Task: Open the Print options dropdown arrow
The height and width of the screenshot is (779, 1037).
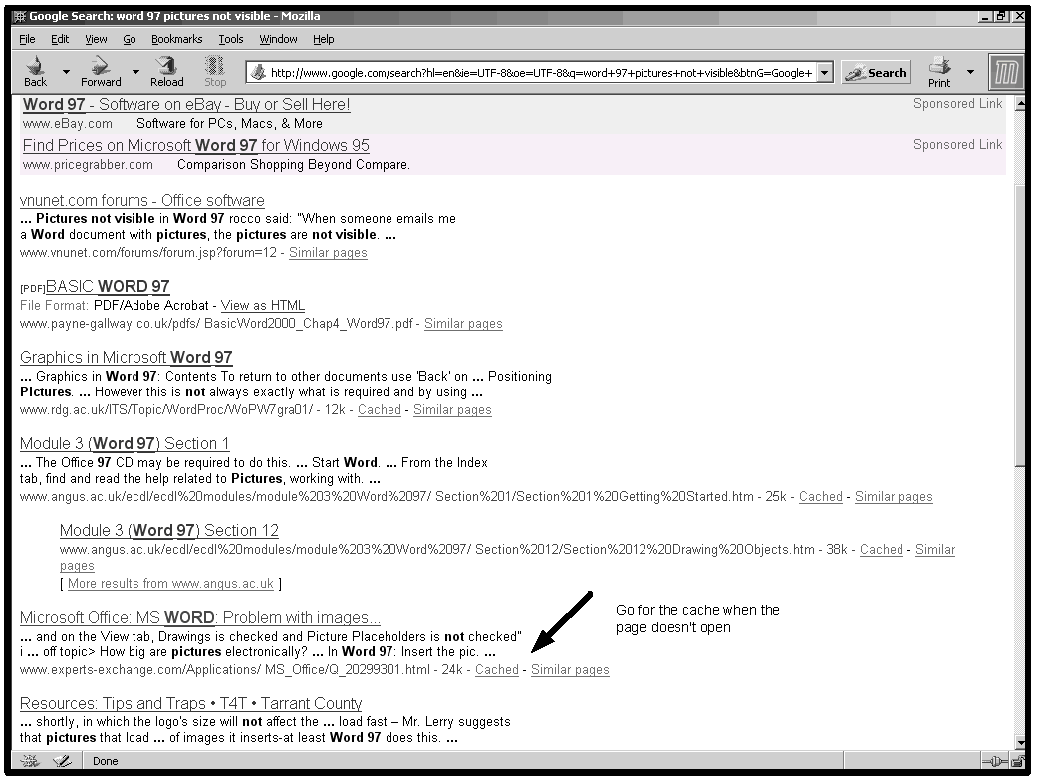Action: 969,72
